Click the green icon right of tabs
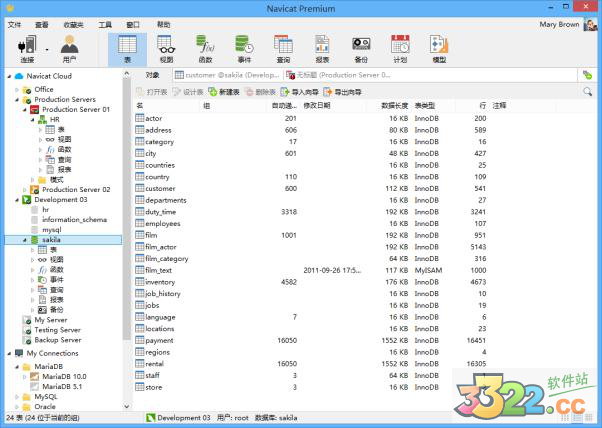The width and height of the screenshot is (602, 428). pyautogui.click(x=587, y=75)
